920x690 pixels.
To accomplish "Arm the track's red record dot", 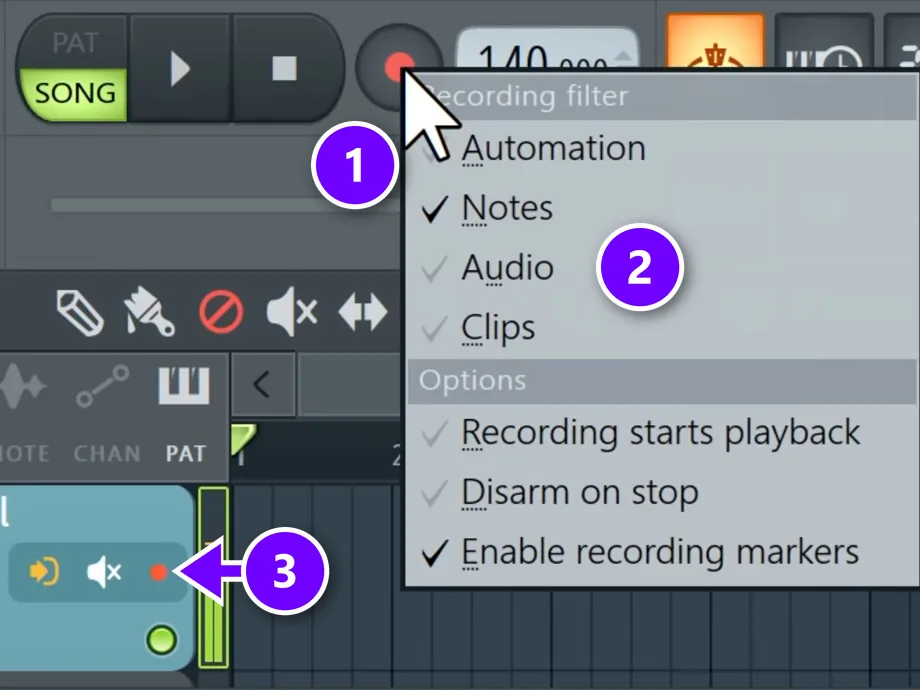I will point(158,572).
